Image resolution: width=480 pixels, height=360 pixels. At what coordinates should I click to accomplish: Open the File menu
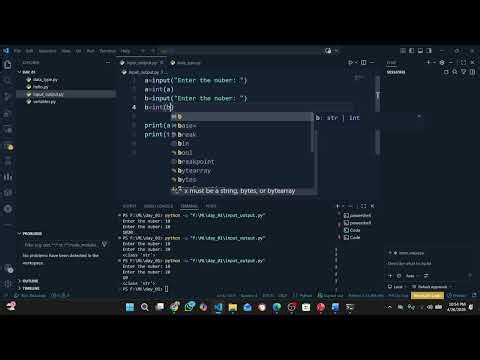tap(17, 51)
